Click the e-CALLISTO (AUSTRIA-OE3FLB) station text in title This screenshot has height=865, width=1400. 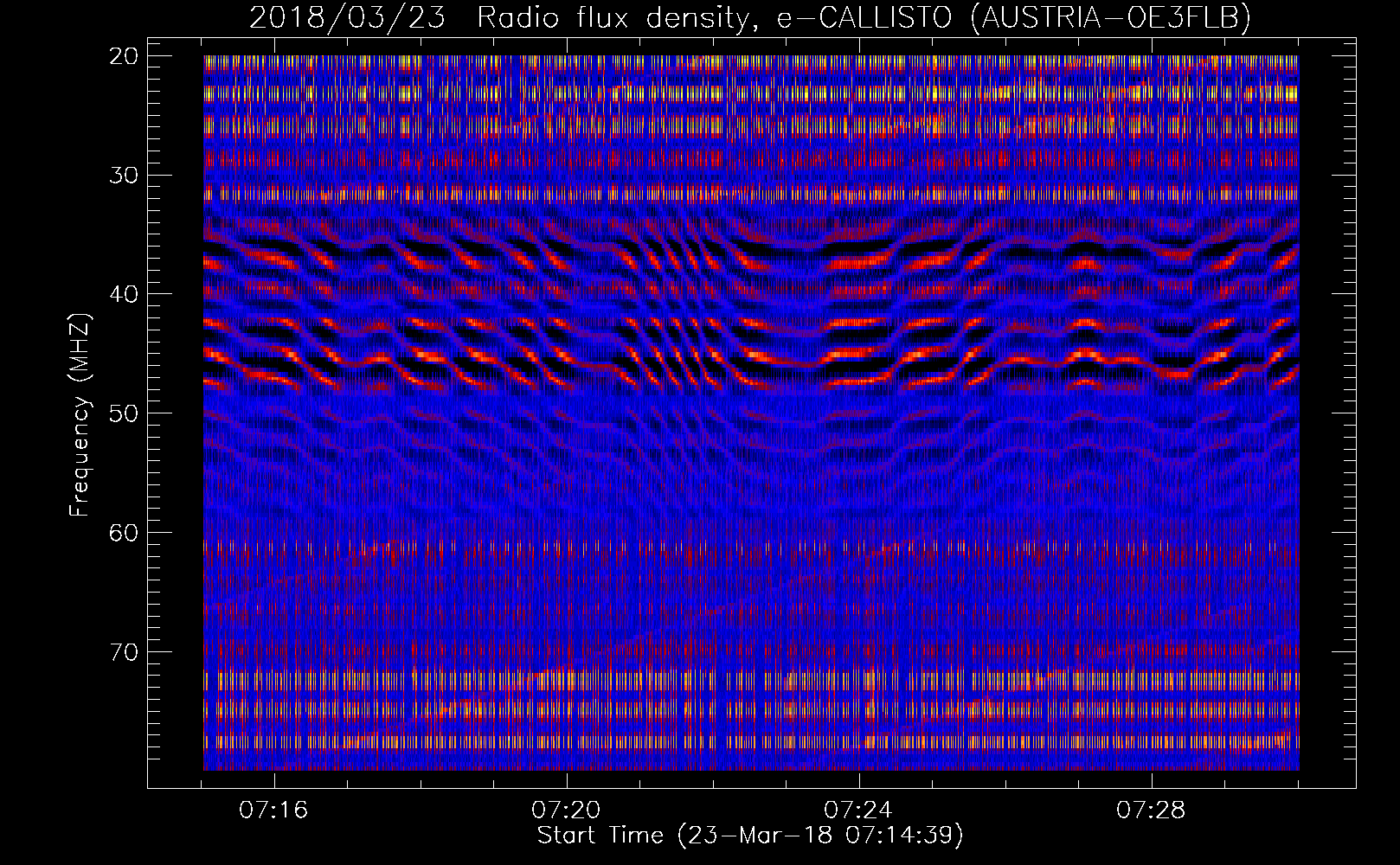pos(1013,17)
